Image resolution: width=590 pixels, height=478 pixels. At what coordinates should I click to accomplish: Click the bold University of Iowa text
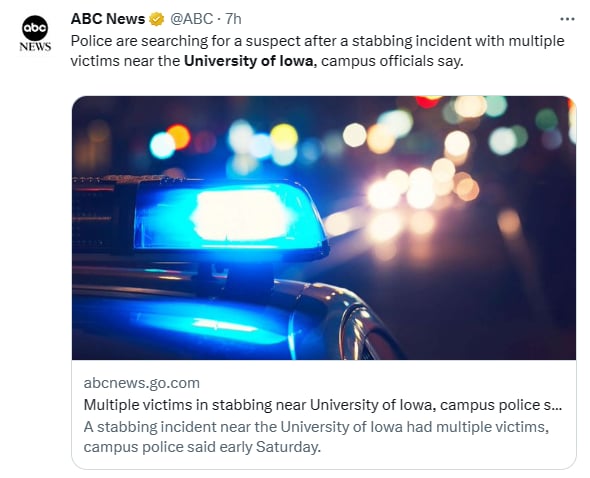coord(248,61)
